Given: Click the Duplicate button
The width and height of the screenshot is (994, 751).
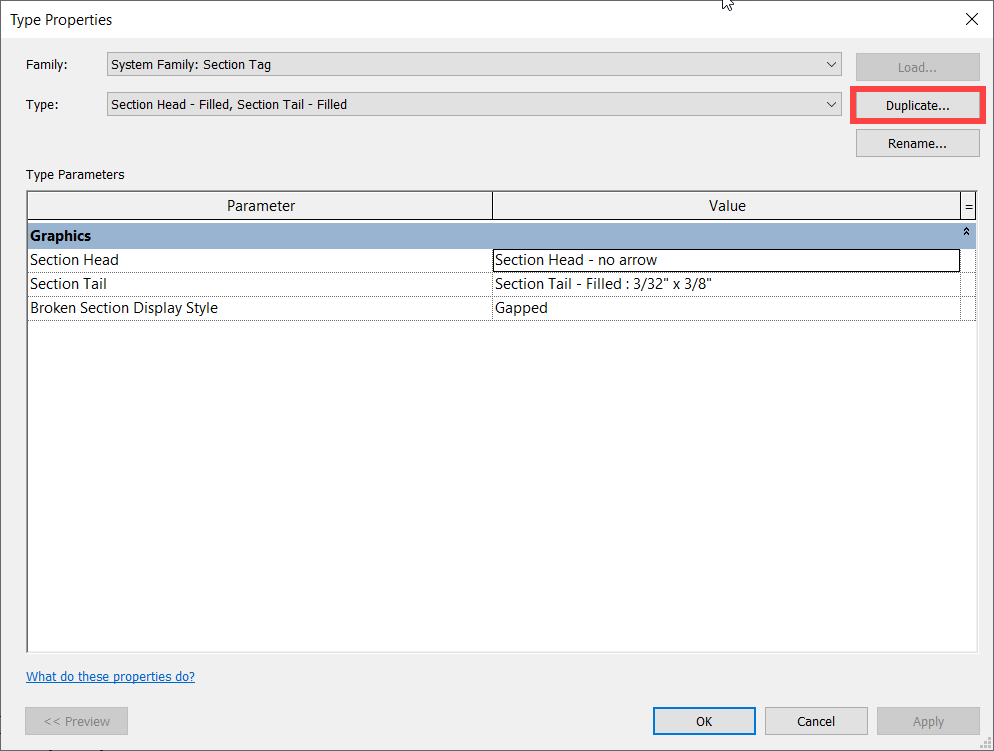Looking at the screenshot, I should click(x=916, y=104).
